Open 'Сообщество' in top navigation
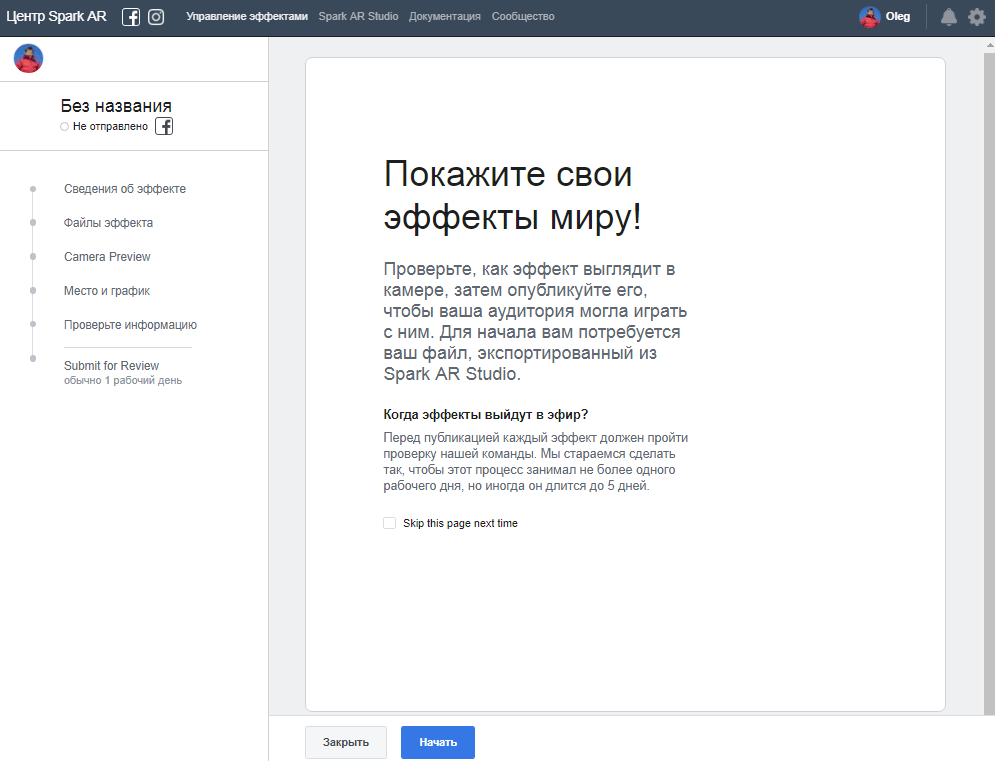 [x=523, y=17]
